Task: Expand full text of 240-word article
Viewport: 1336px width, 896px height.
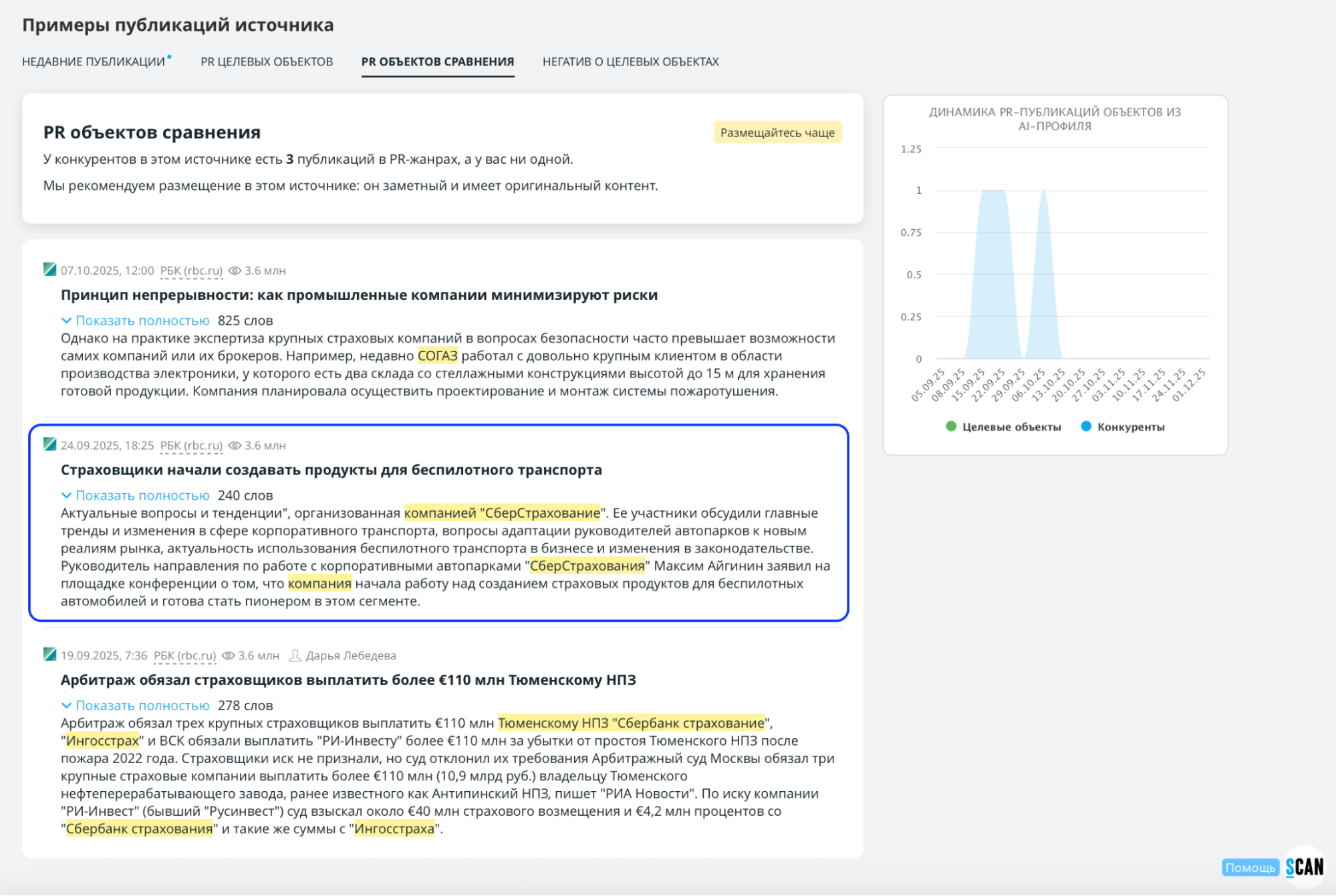Action: click(142, 496)
